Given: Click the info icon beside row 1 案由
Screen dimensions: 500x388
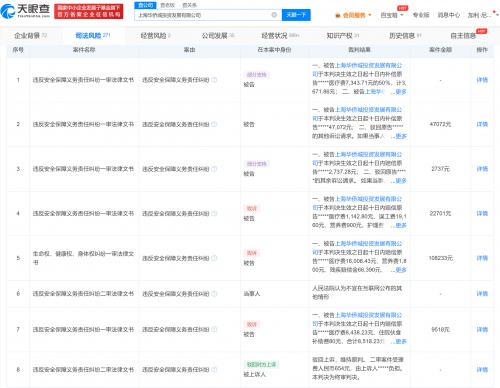Looking at the screenshot, I should (214, 80).
